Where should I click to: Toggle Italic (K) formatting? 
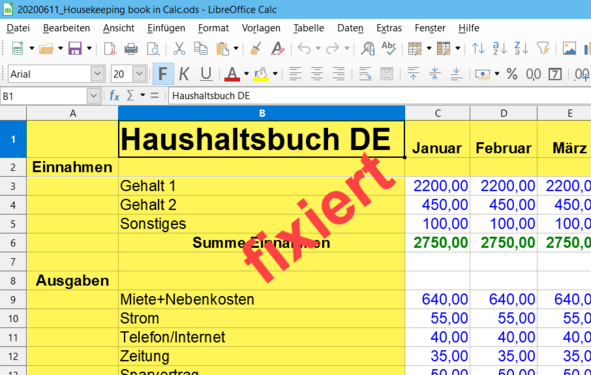(184, 74)
